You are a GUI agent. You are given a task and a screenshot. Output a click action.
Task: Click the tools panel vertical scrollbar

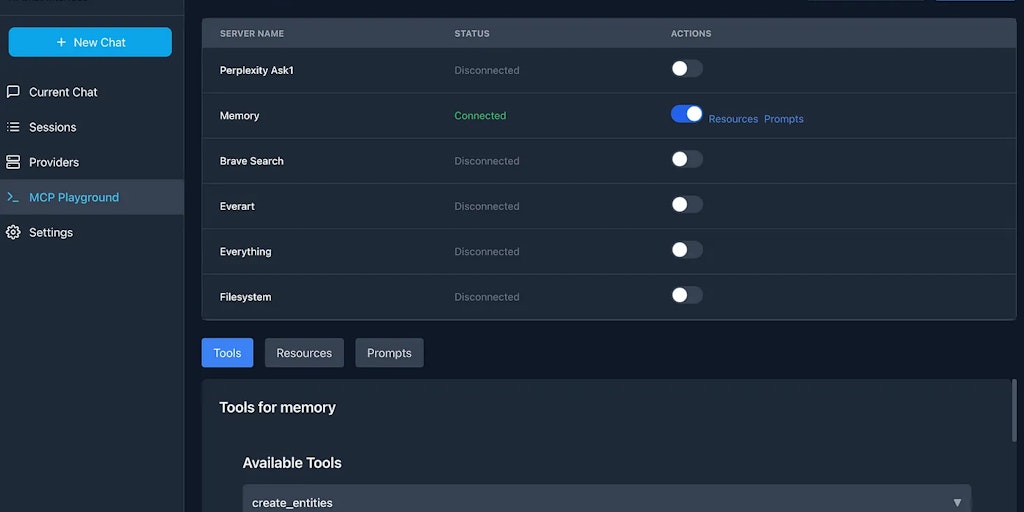click(1014, 410)
